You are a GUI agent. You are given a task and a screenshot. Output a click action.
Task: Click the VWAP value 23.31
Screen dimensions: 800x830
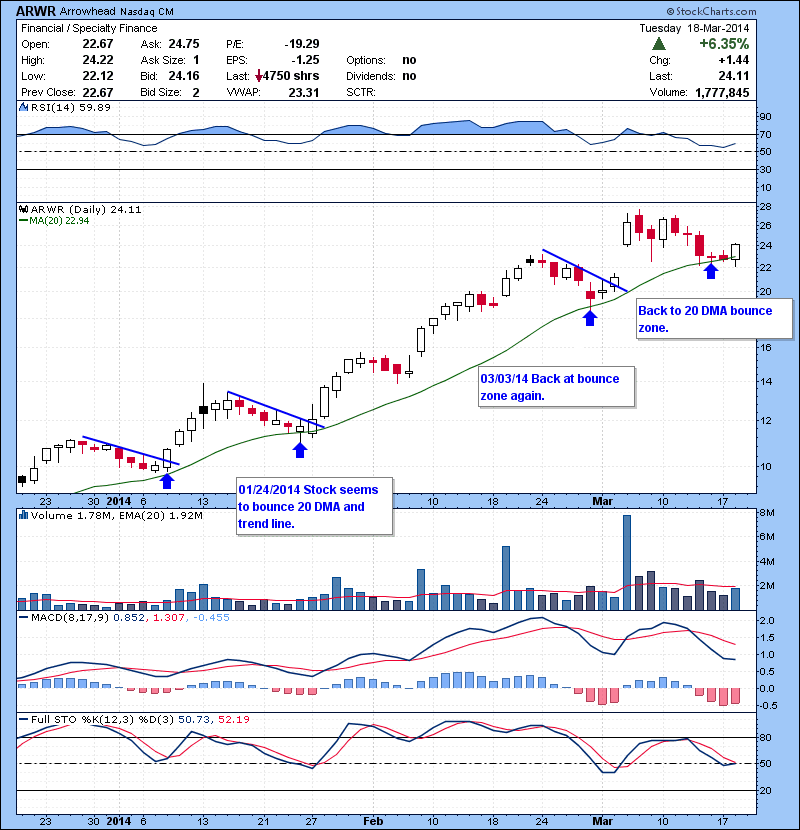[304, 93]
